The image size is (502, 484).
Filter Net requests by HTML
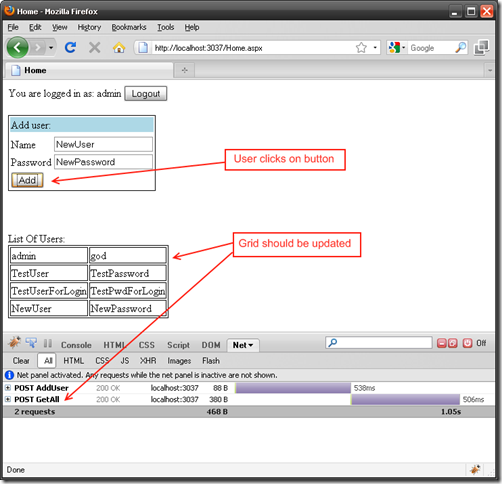73,361
